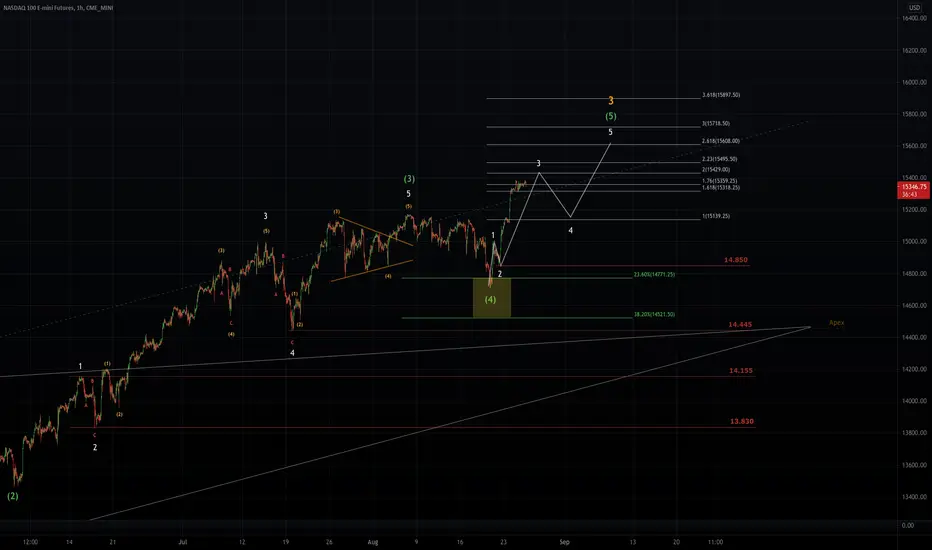Select the green 38.20%(14521.50) retracement label
932x550 pixels.
click(x=654, y=315)
